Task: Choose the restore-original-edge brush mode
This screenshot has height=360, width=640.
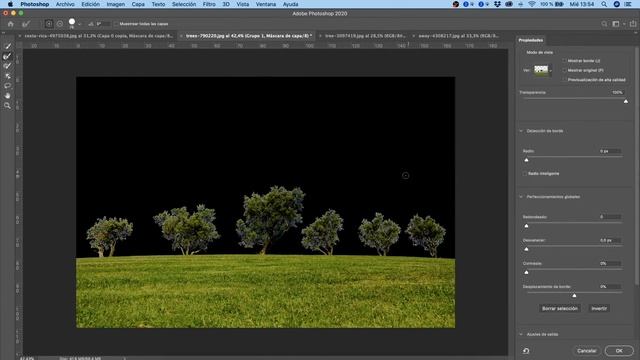Action: click(x=60, y=24)
